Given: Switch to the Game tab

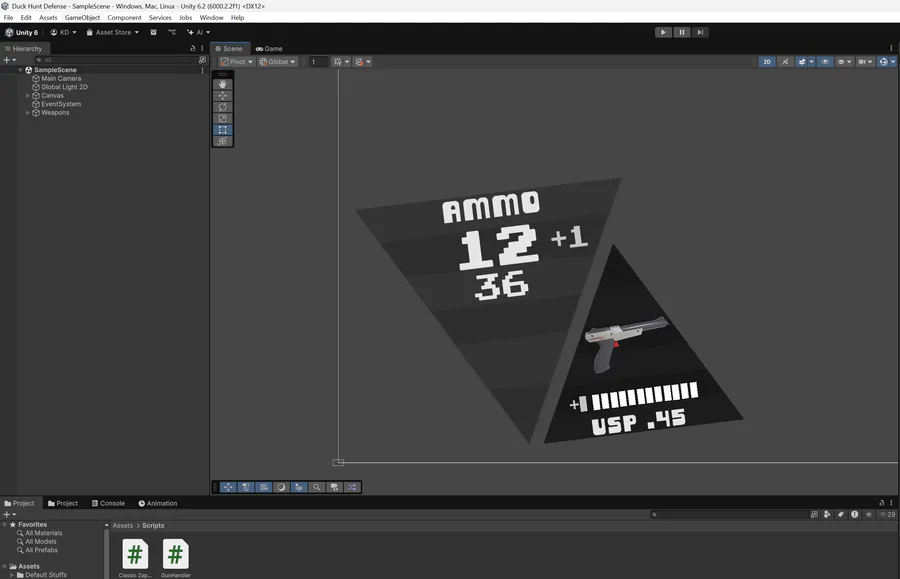Looking at the screenshot, I should pyautogui.click(x=269, y=49).
